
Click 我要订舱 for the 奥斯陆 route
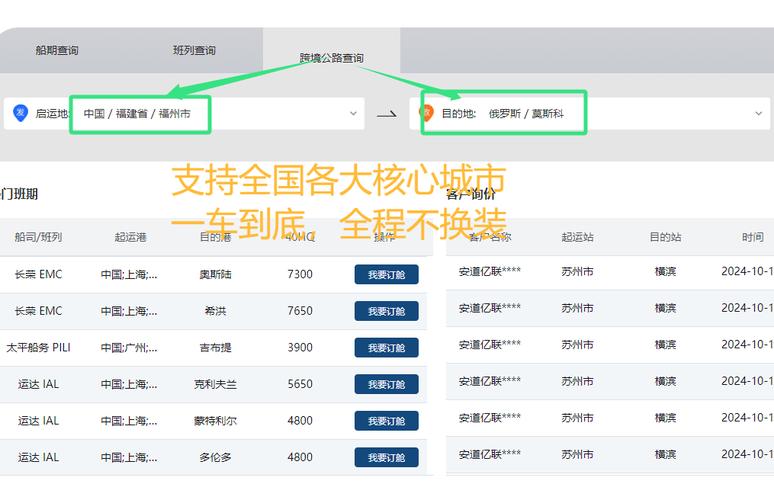click(386, 274)
